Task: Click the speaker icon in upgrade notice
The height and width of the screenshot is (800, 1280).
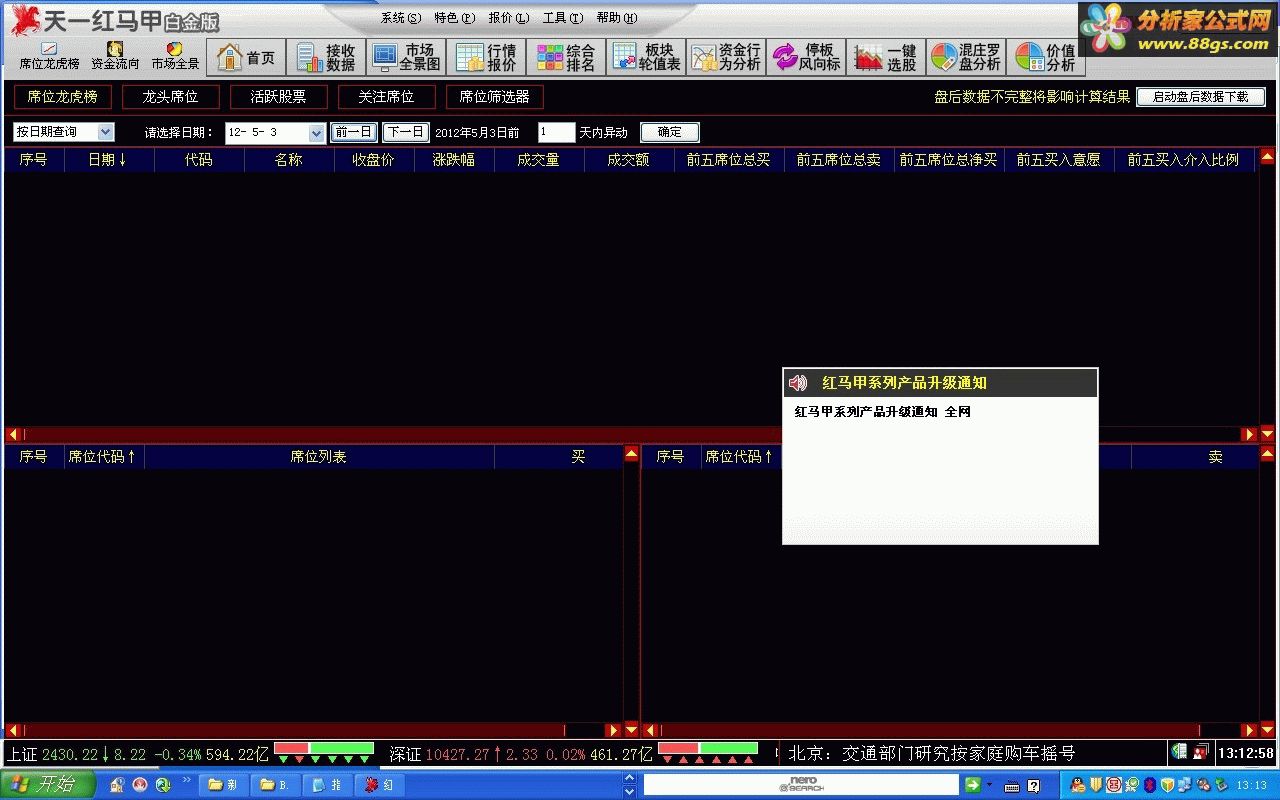Action: [x=798, y=383]
